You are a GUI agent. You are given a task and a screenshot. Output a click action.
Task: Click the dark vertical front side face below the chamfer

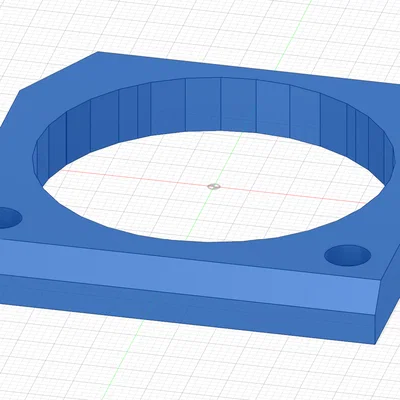[187, 308]
